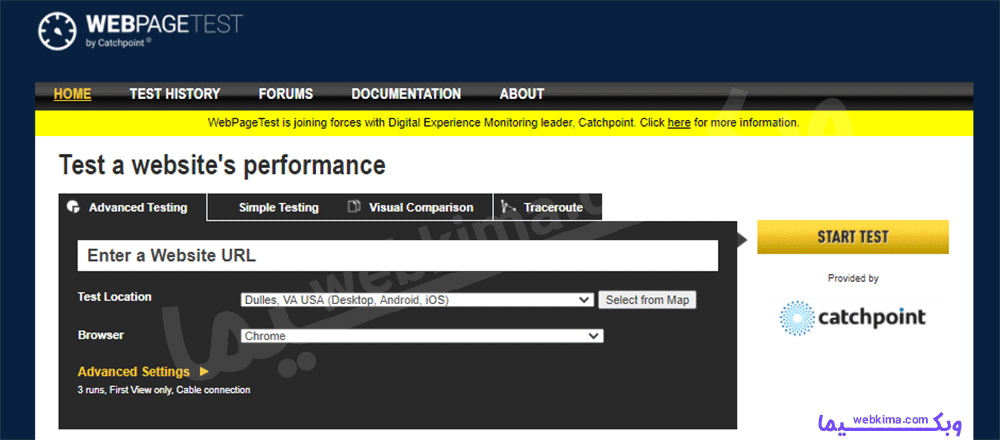The height and width of the screenshot is (440, 1000).
Task: Follow the 'here' link in yellow banner
Action: click(x=679, y=122)
